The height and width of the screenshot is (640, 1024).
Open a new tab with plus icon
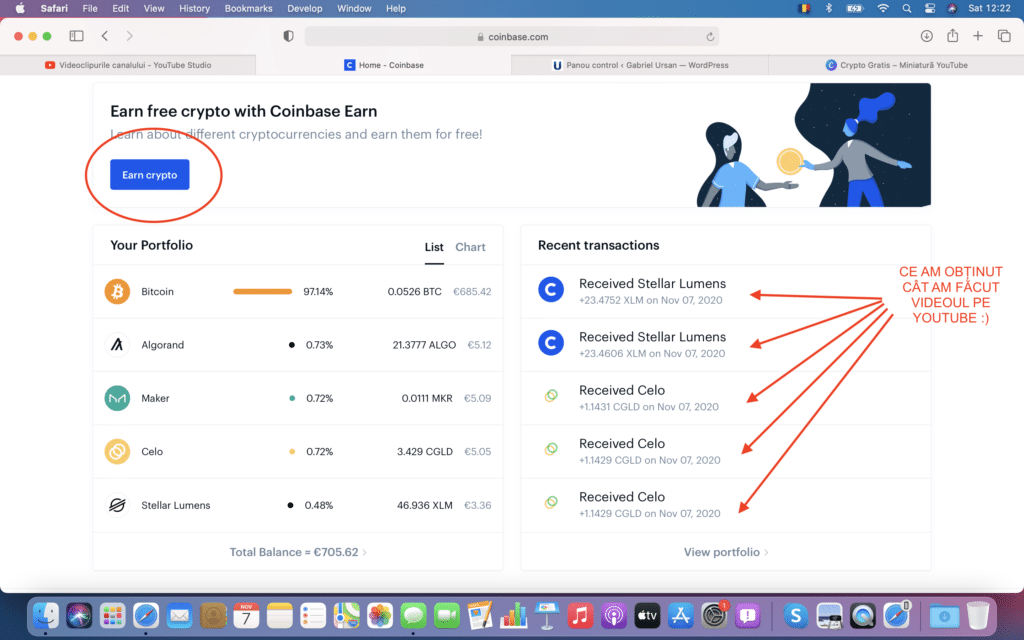pos(978,36)
